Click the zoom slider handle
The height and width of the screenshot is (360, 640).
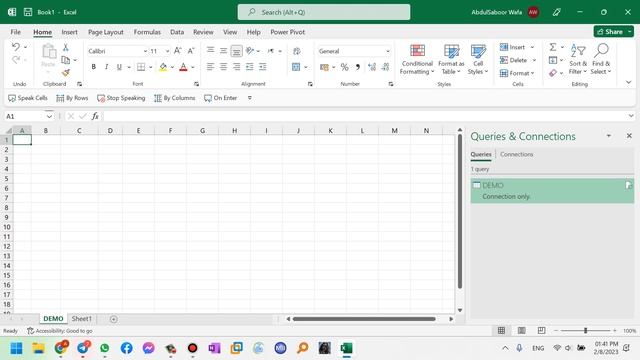pos(585,330)
